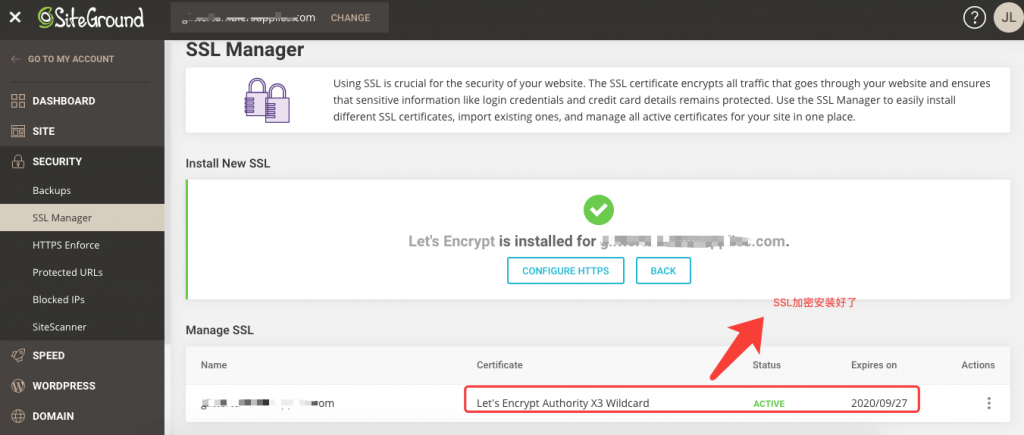The width and height of the screenshot is (1024, 435).
Task: Click the blurred domain in certificate row
Action: (268, 403)
